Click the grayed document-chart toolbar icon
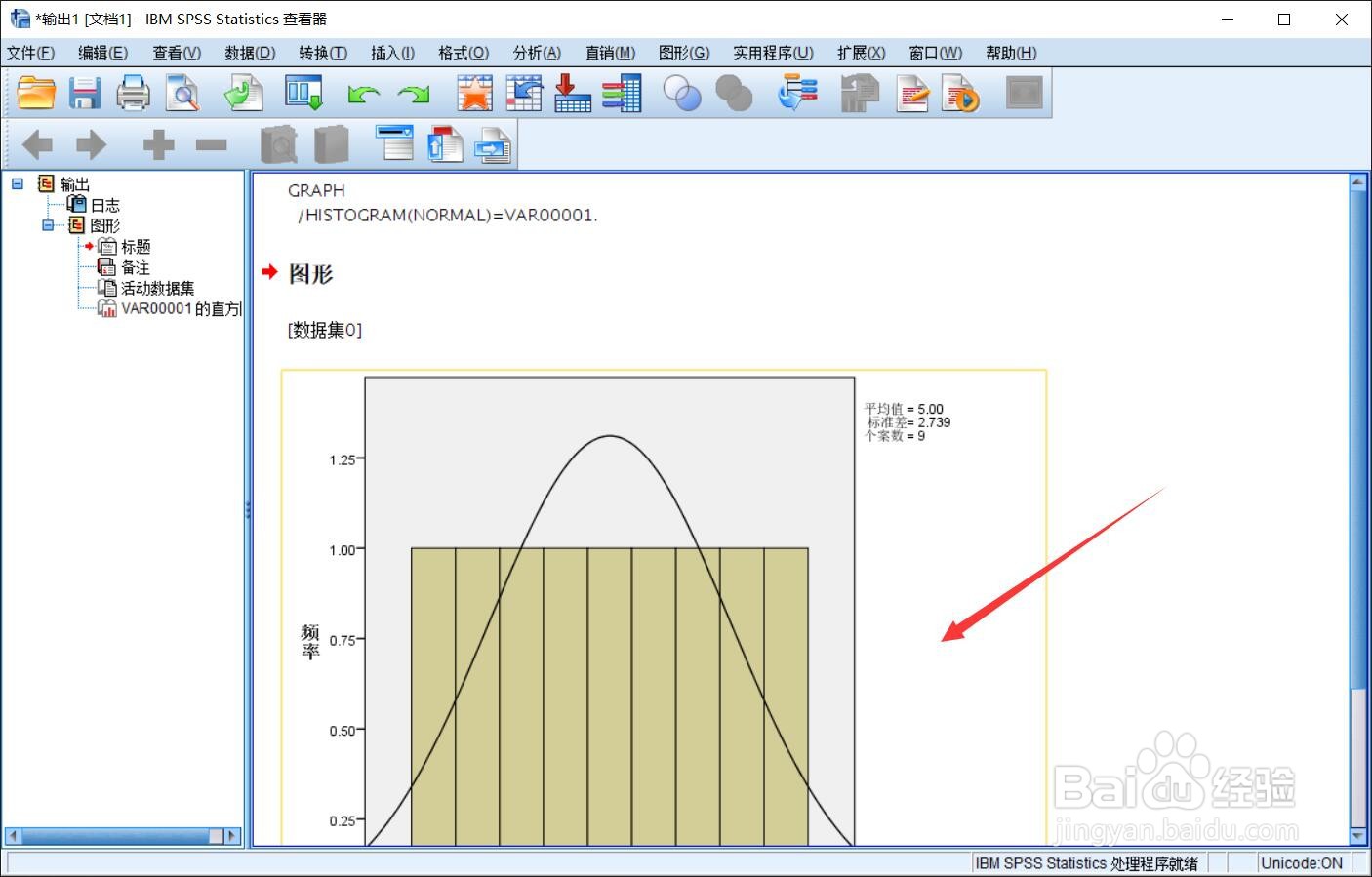This screenshot has height=877, width=1372. click(860, 94)
